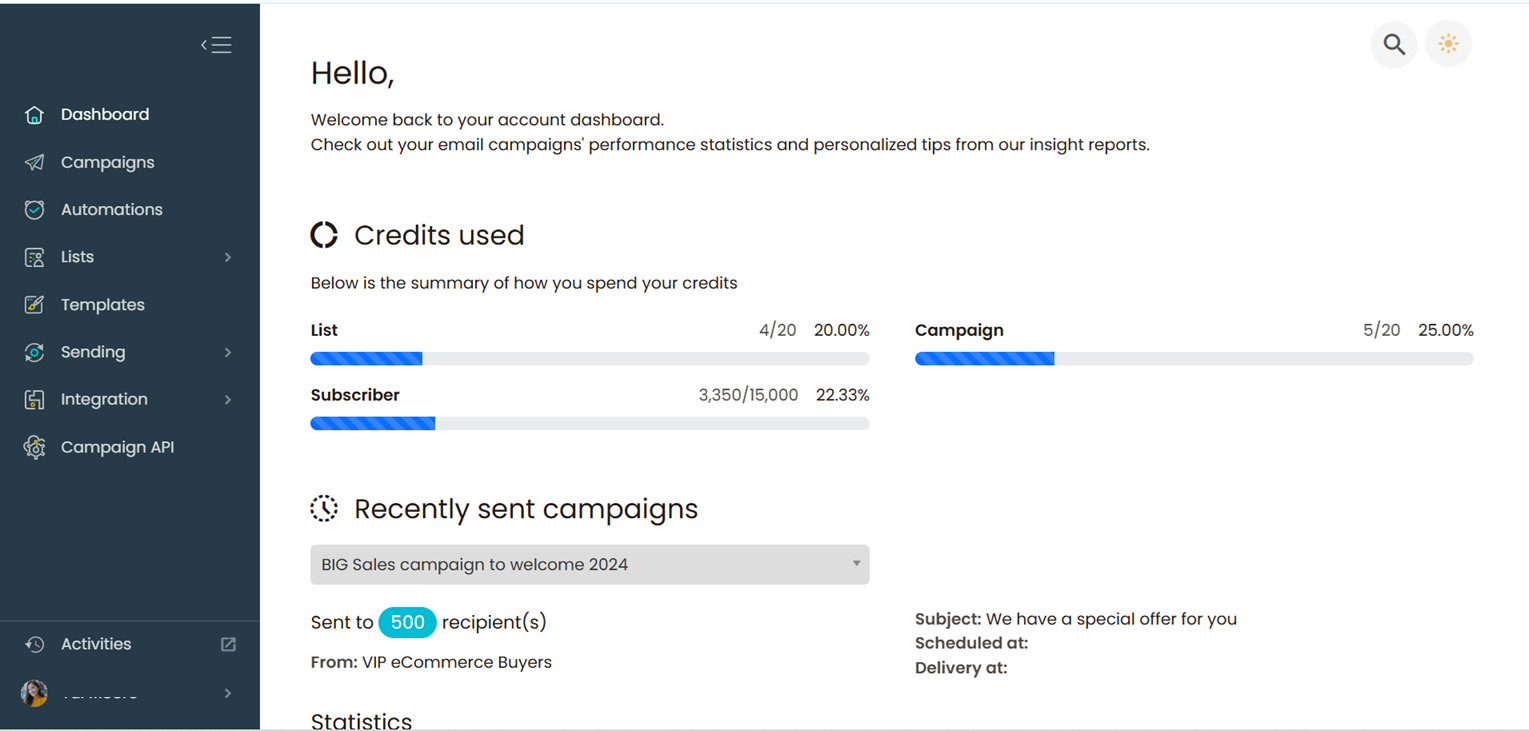Expand the Integration submenu chevron
The image size is (1529, 731).
[x=228, y=400]
